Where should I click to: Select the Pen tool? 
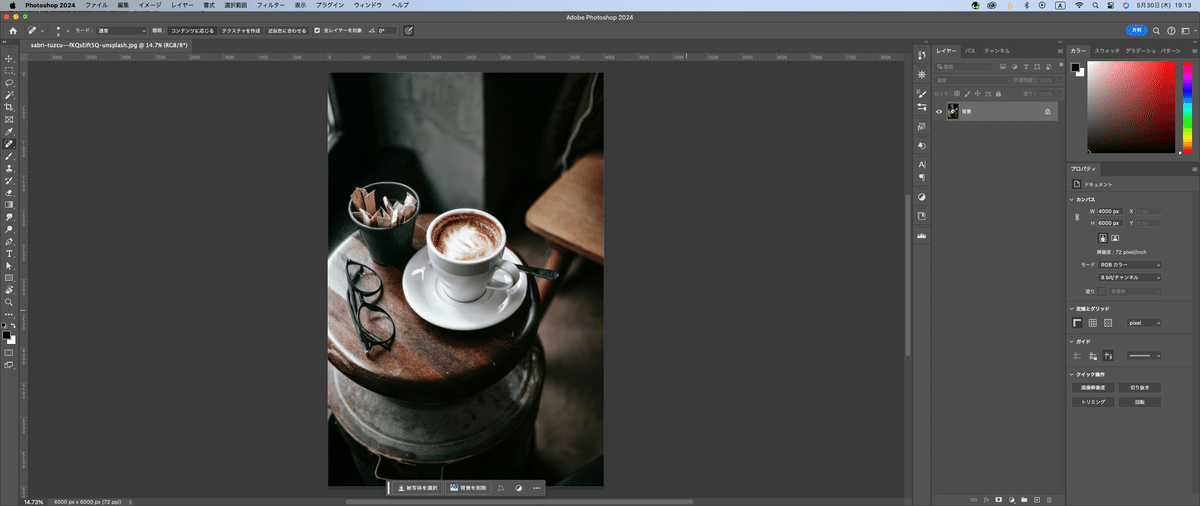pos(9,241)
